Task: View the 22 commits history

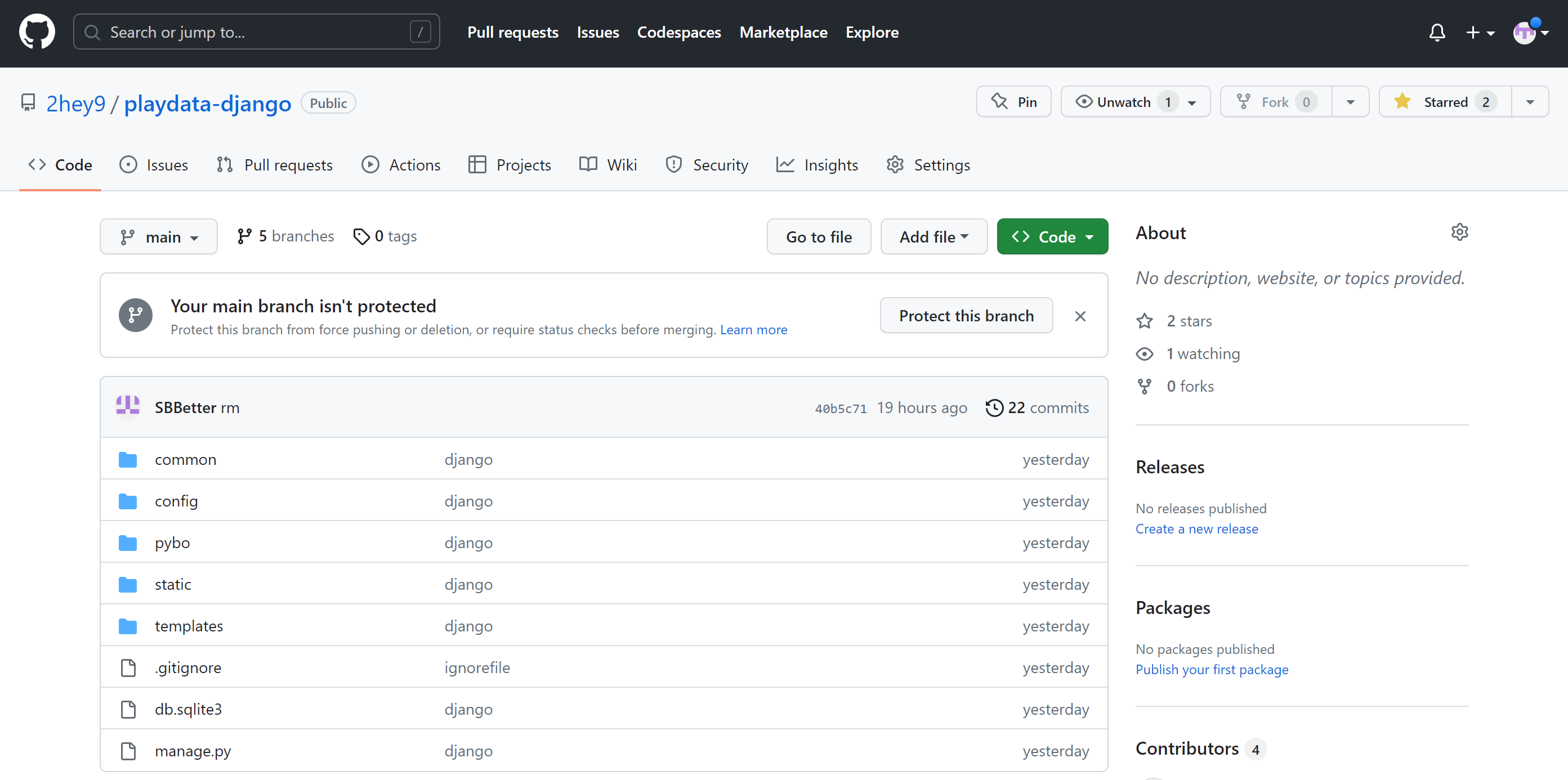Action: click(x=1037, y=407)
